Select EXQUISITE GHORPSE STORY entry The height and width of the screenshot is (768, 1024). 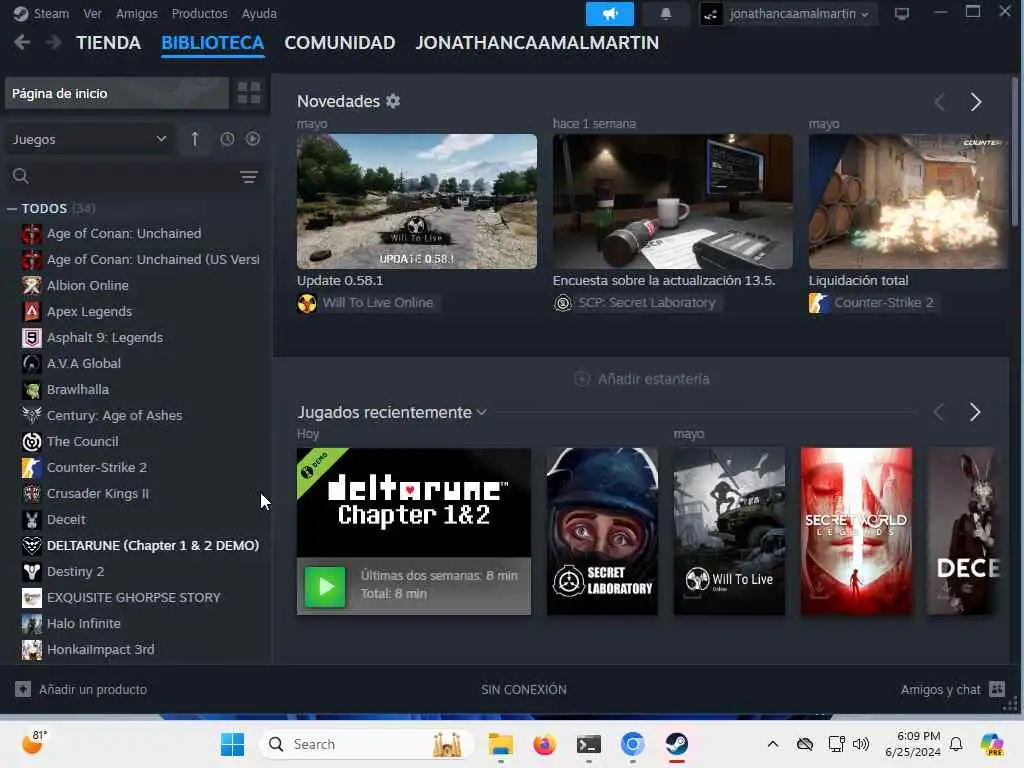(133, 598)
